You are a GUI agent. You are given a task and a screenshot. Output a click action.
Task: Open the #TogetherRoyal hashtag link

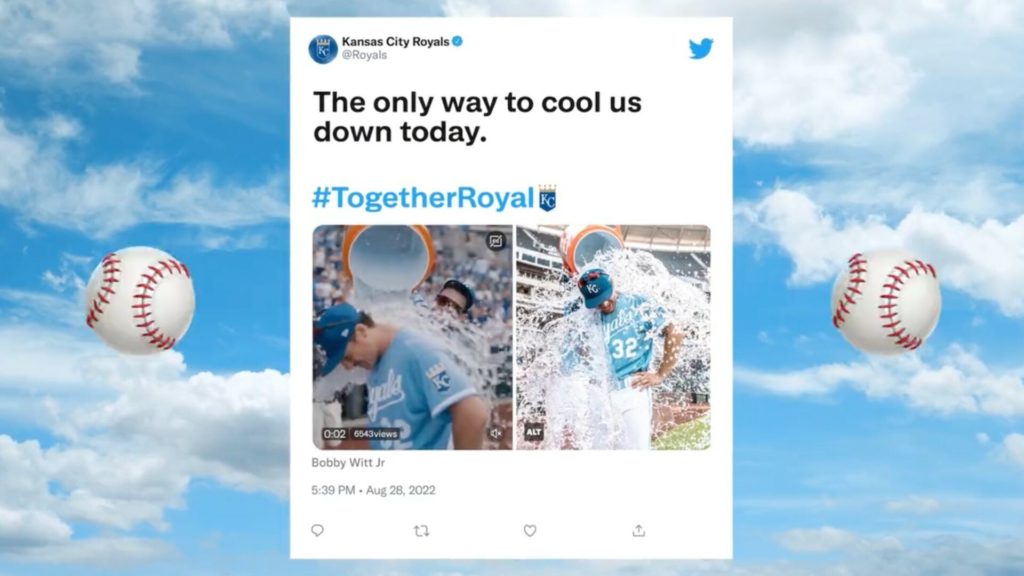tap(423, 198)
